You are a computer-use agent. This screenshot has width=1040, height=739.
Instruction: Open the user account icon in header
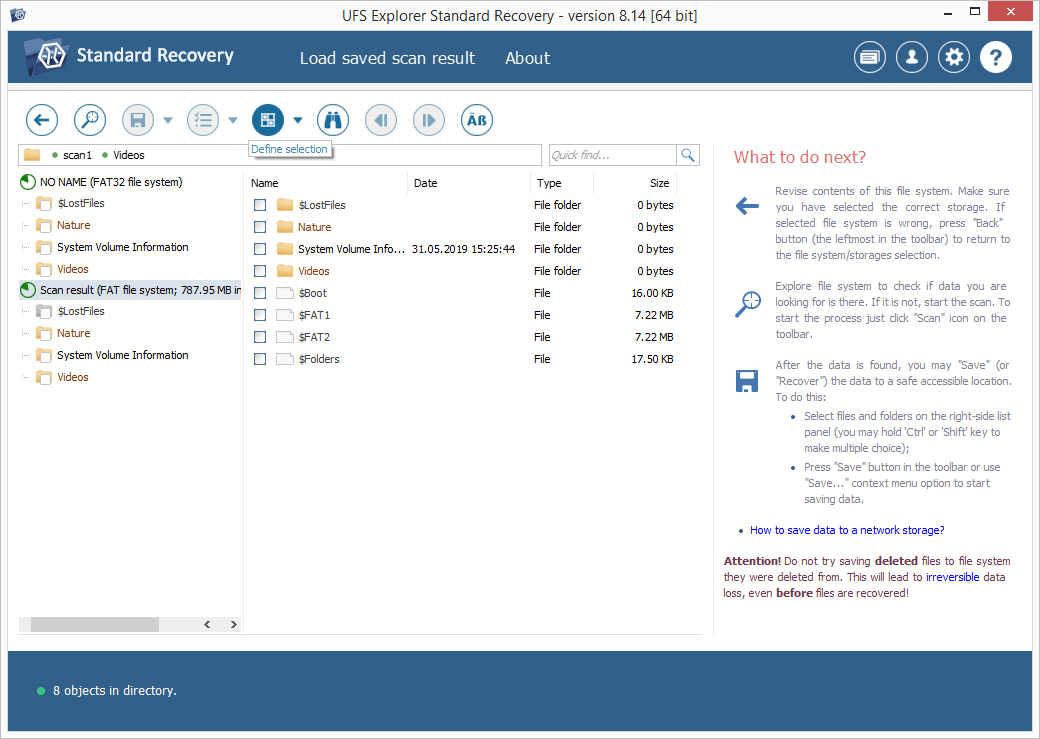click(912, 57)
